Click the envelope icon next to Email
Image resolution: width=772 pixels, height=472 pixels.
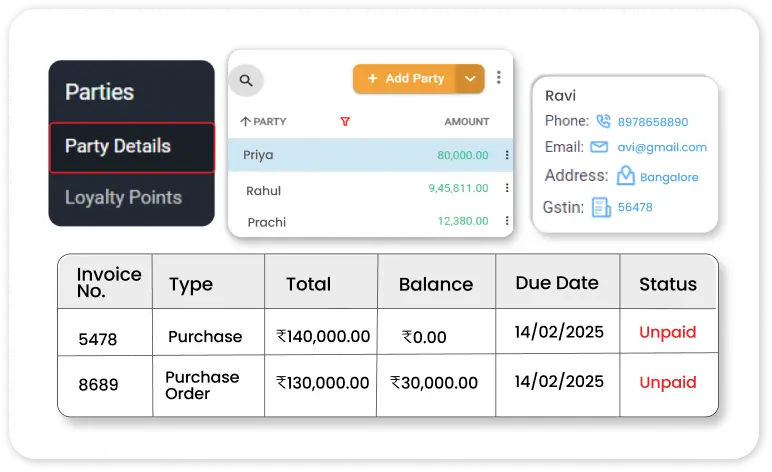pyautogui.click(x=599, y=147)
